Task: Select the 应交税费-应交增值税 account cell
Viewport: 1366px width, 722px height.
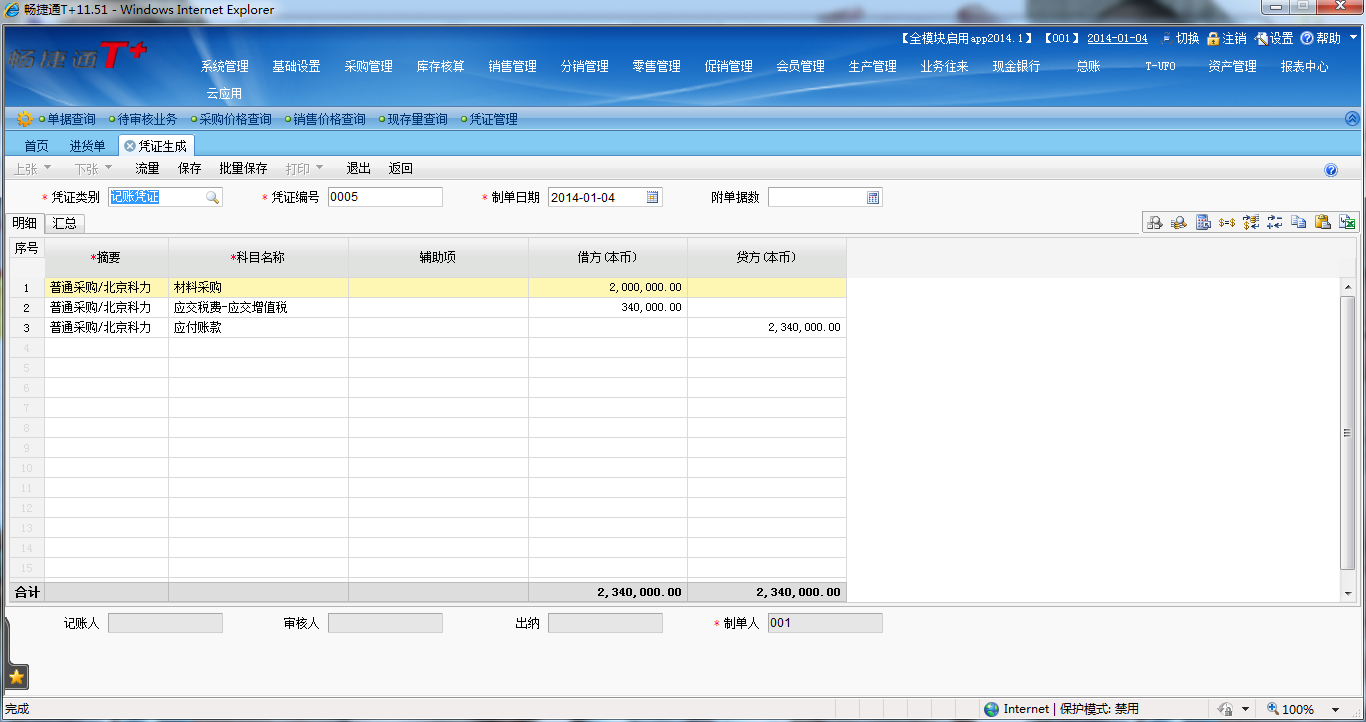Action: click(258, 307)
